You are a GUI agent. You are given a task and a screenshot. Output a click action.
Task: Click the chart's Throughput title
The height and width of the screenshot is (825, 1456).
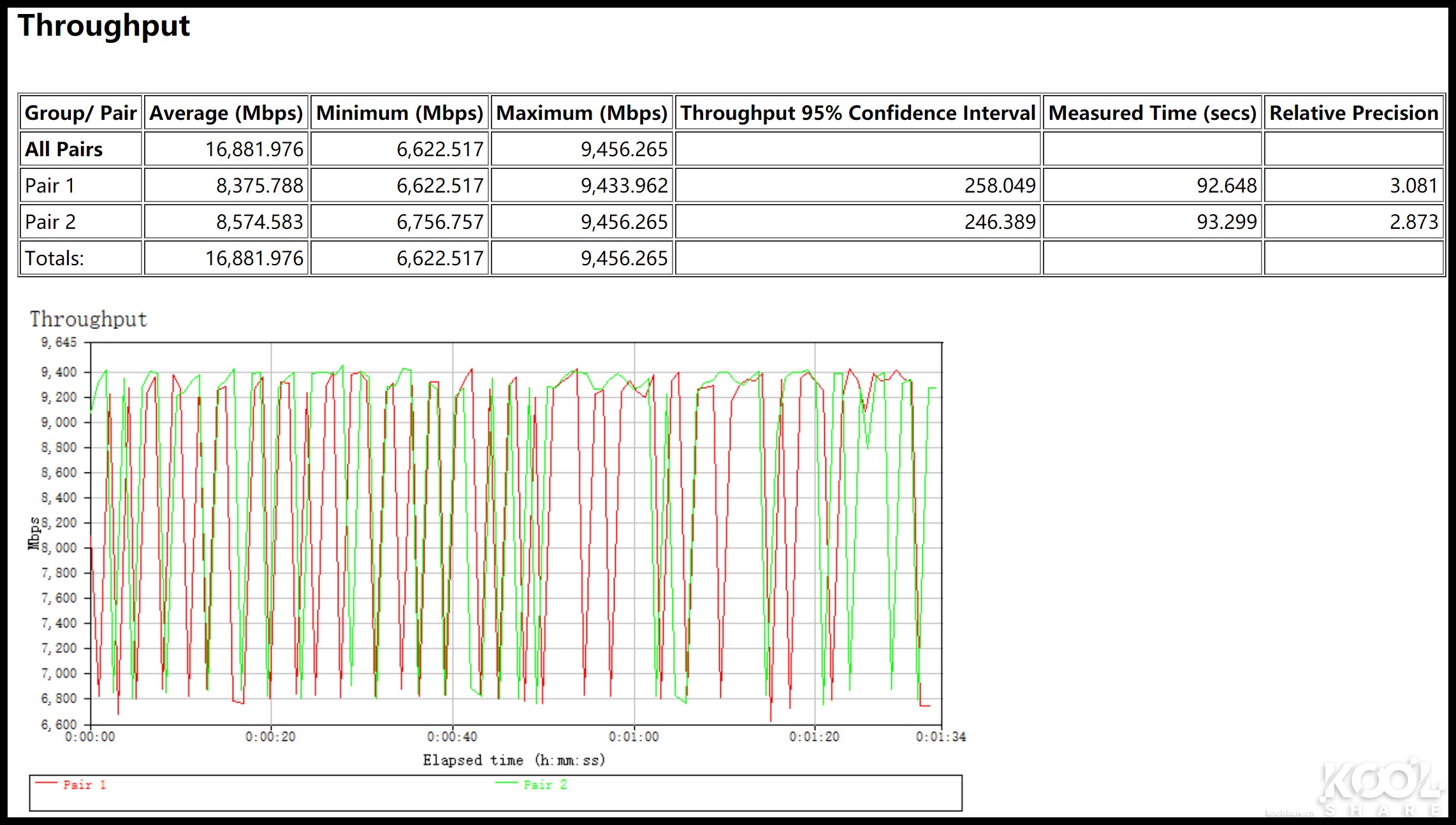click(x=88, y=319)
